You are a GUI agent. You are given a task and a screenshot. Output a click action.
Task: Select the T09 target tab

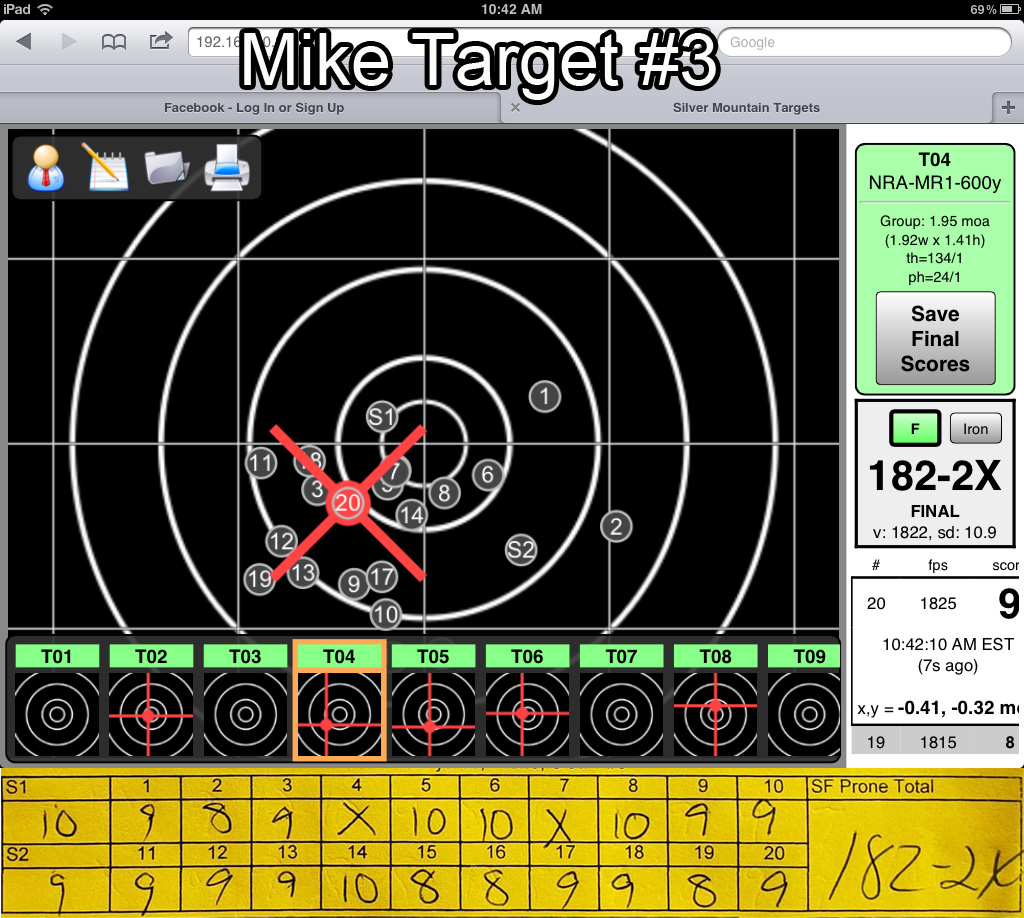click(805, 656)
